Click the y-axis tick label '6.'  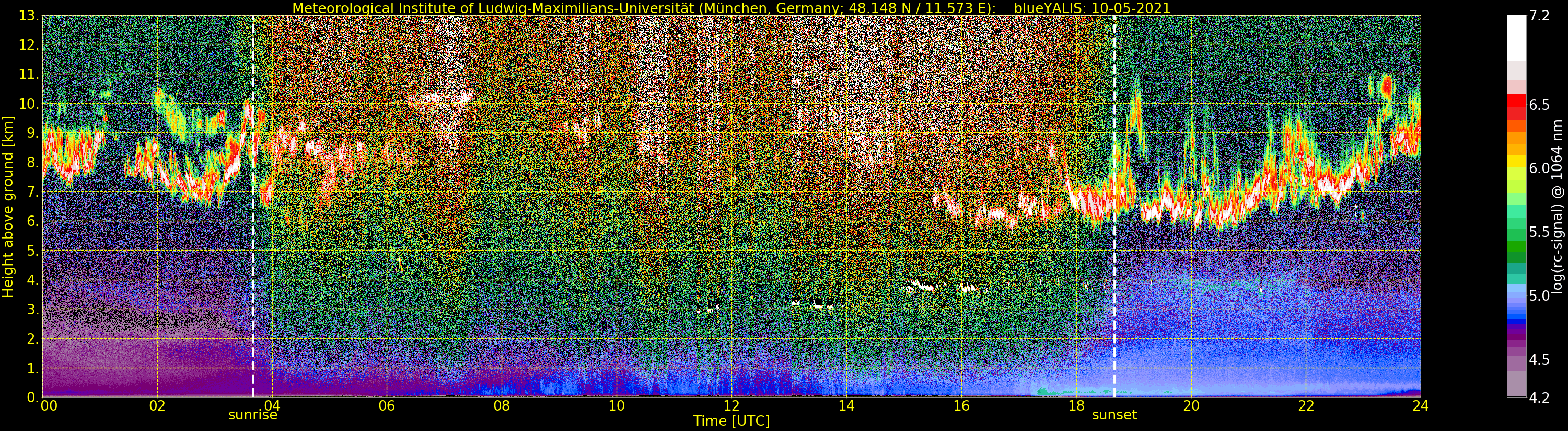pos(32,221)
